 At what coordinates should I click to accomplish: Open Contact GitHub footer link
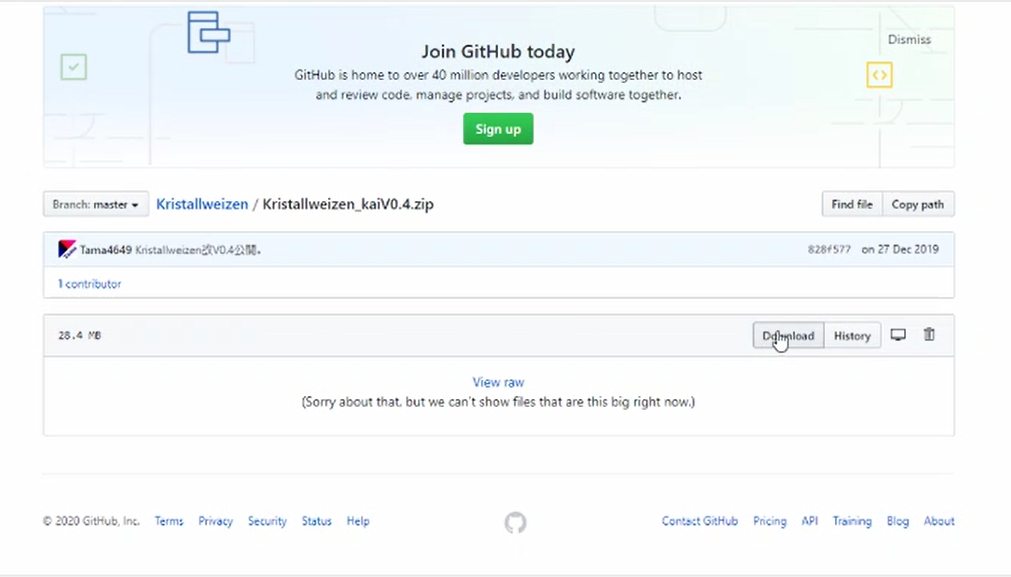tap(700, 521)
